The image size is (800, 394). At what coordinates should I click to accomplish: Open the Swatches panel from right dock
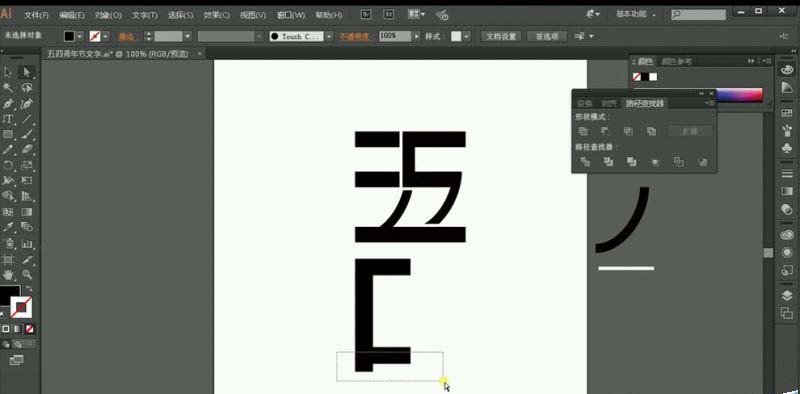point(787,113)
